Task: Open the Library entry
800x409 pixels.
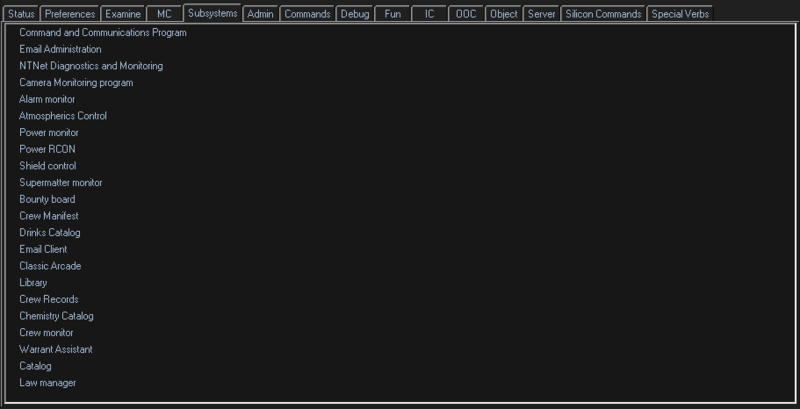Action: tap(33, 283)
